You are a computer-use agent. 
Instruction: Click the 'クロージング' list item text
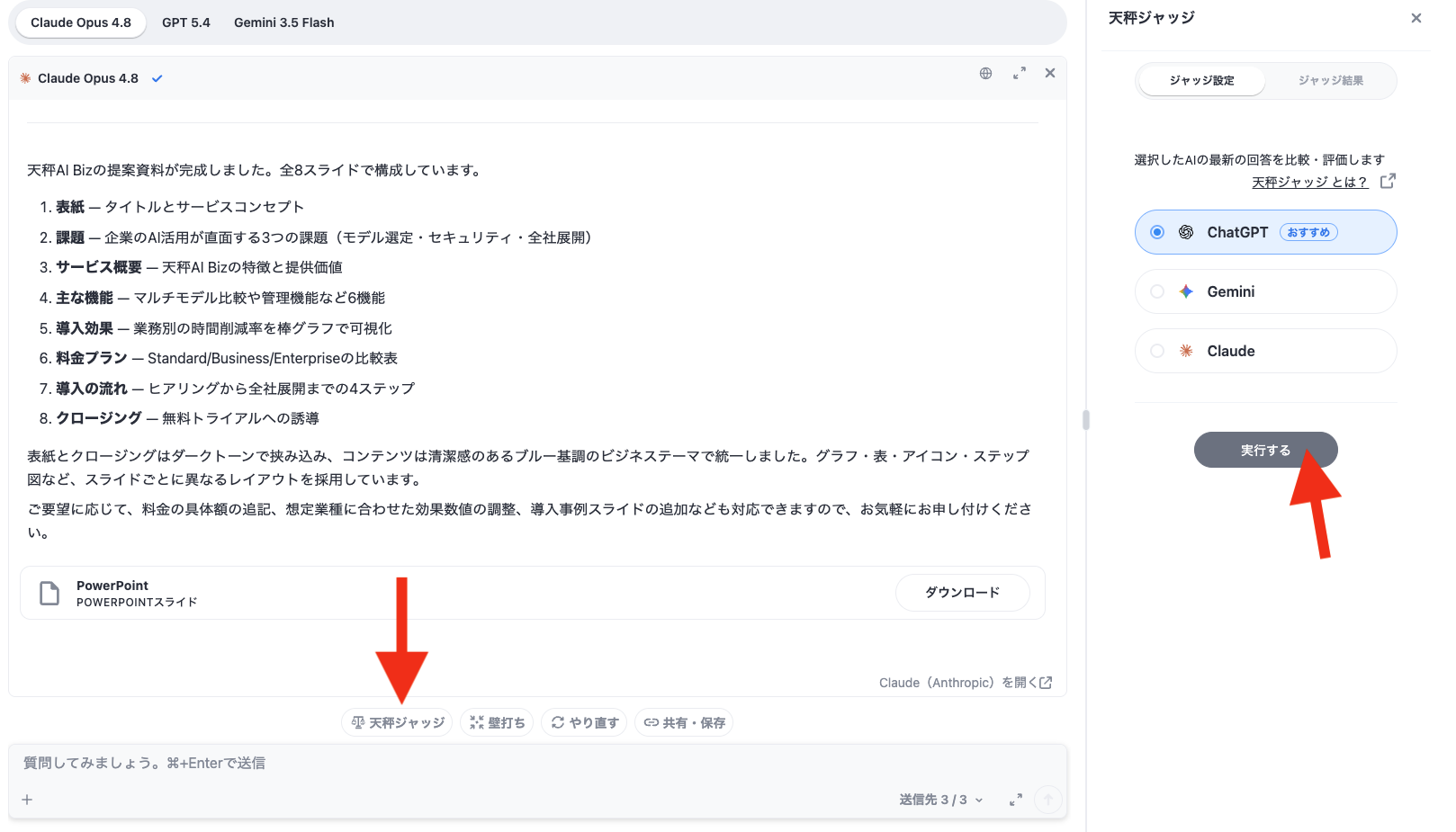[x=99, y=418]
